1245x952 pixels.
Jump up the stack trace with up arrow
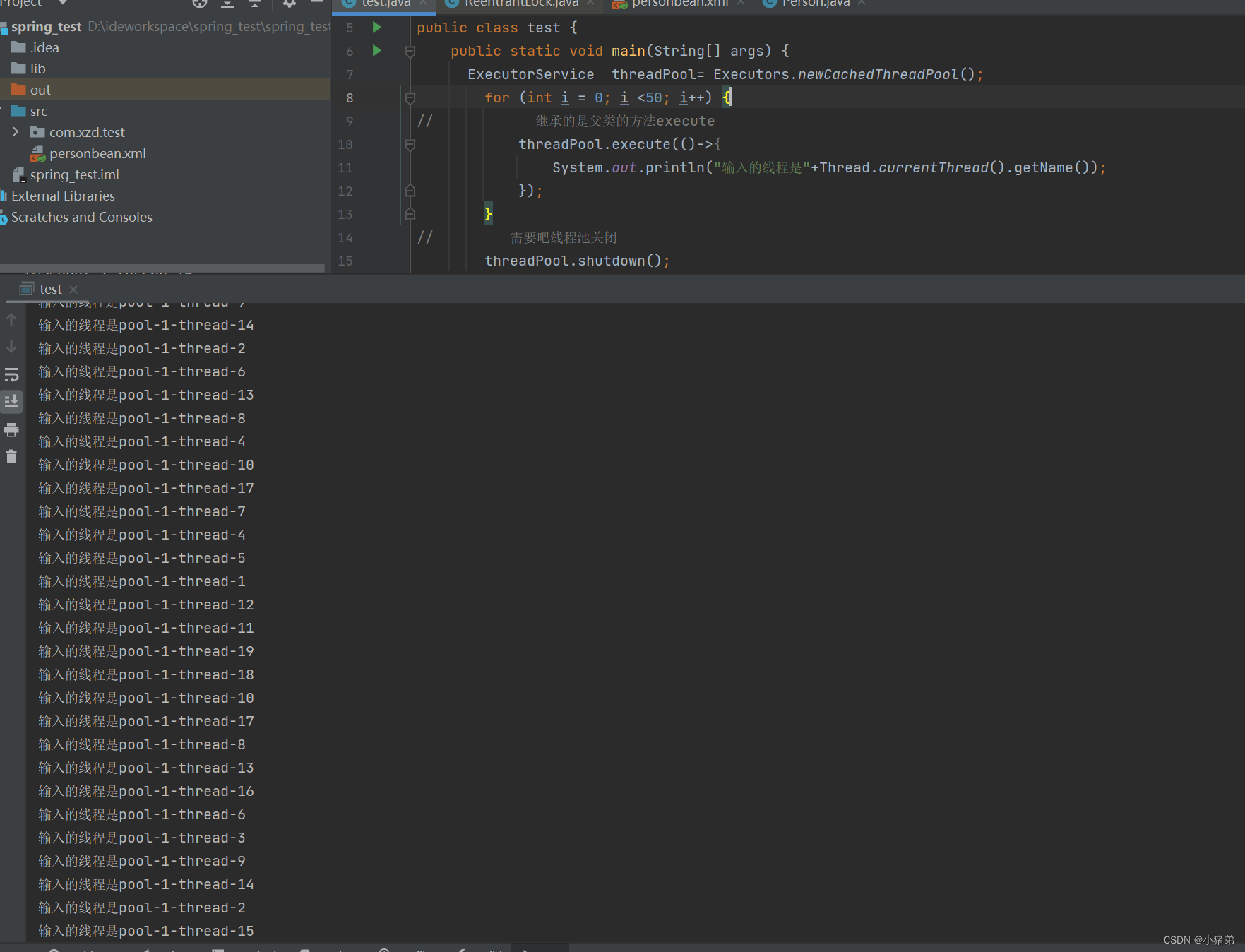pos(11,319)
